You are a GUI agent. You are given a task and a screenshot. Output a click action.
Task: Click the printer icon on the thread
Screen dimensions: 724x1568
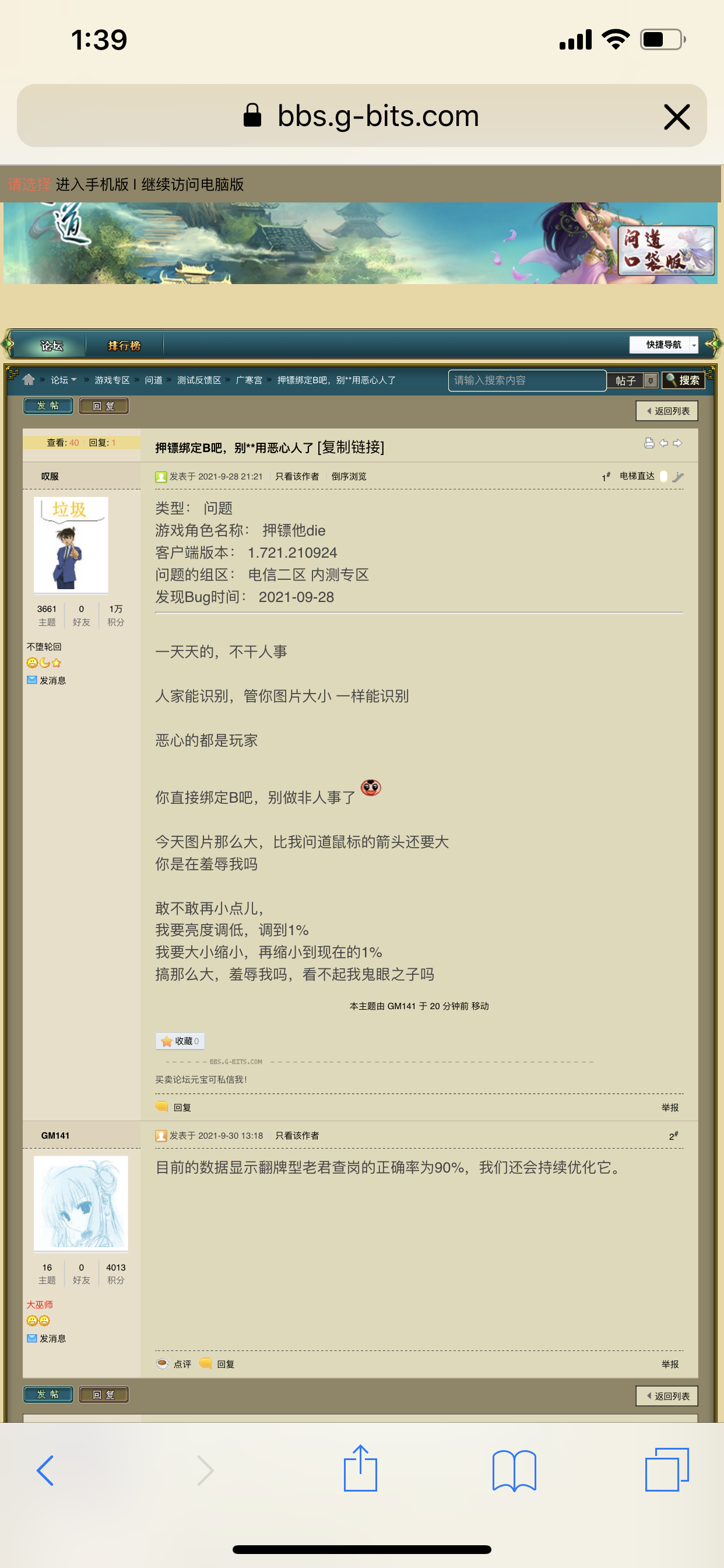point(649,443)
